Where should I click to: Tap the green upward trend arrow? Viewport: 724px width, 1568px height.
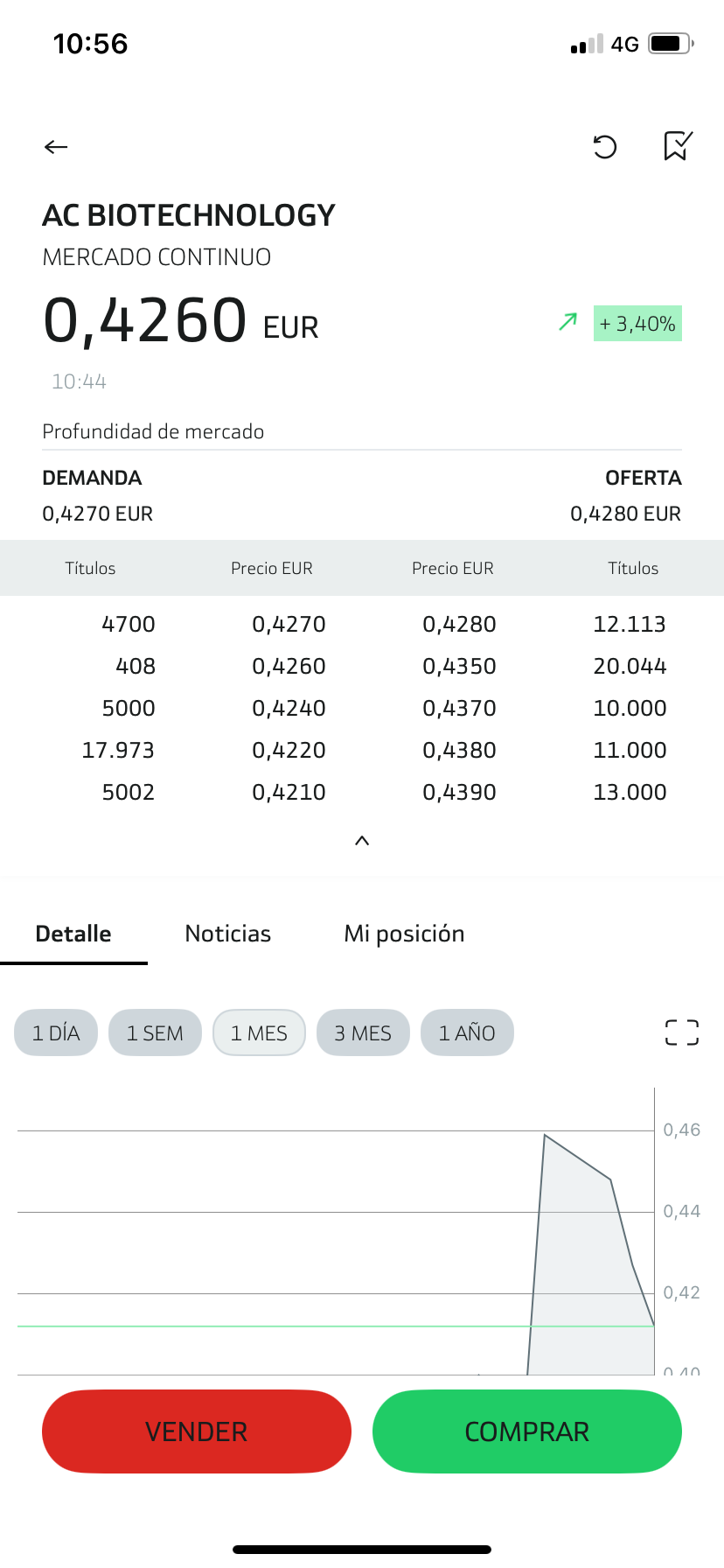click(568, 322)
